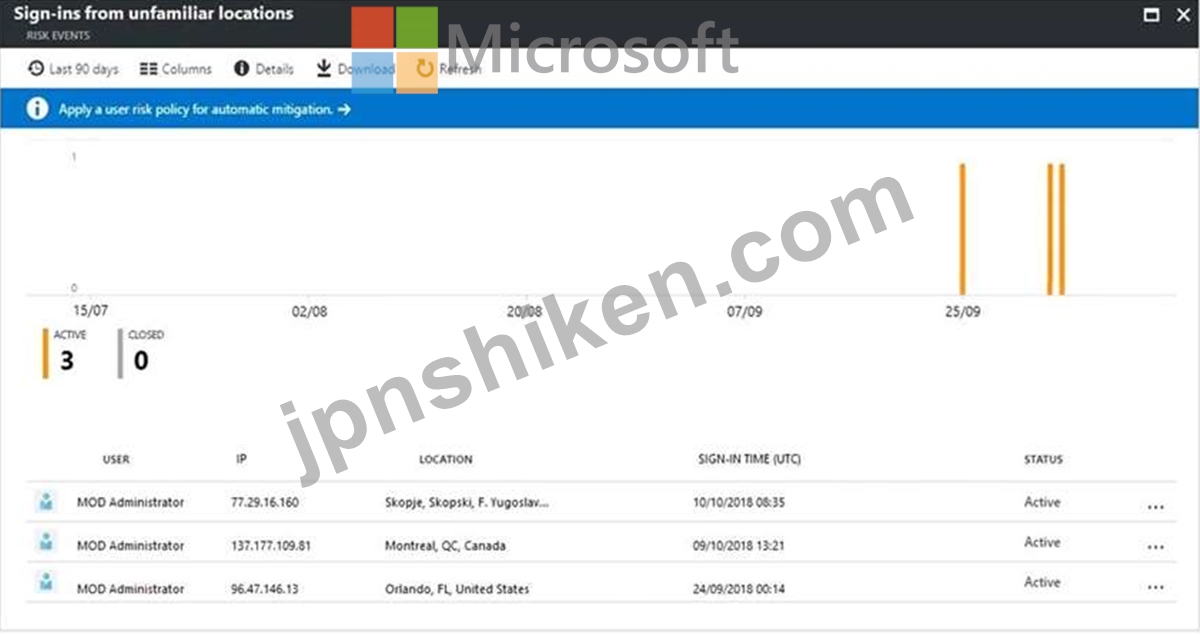Click the Download arrow icon

pos(324,68)
